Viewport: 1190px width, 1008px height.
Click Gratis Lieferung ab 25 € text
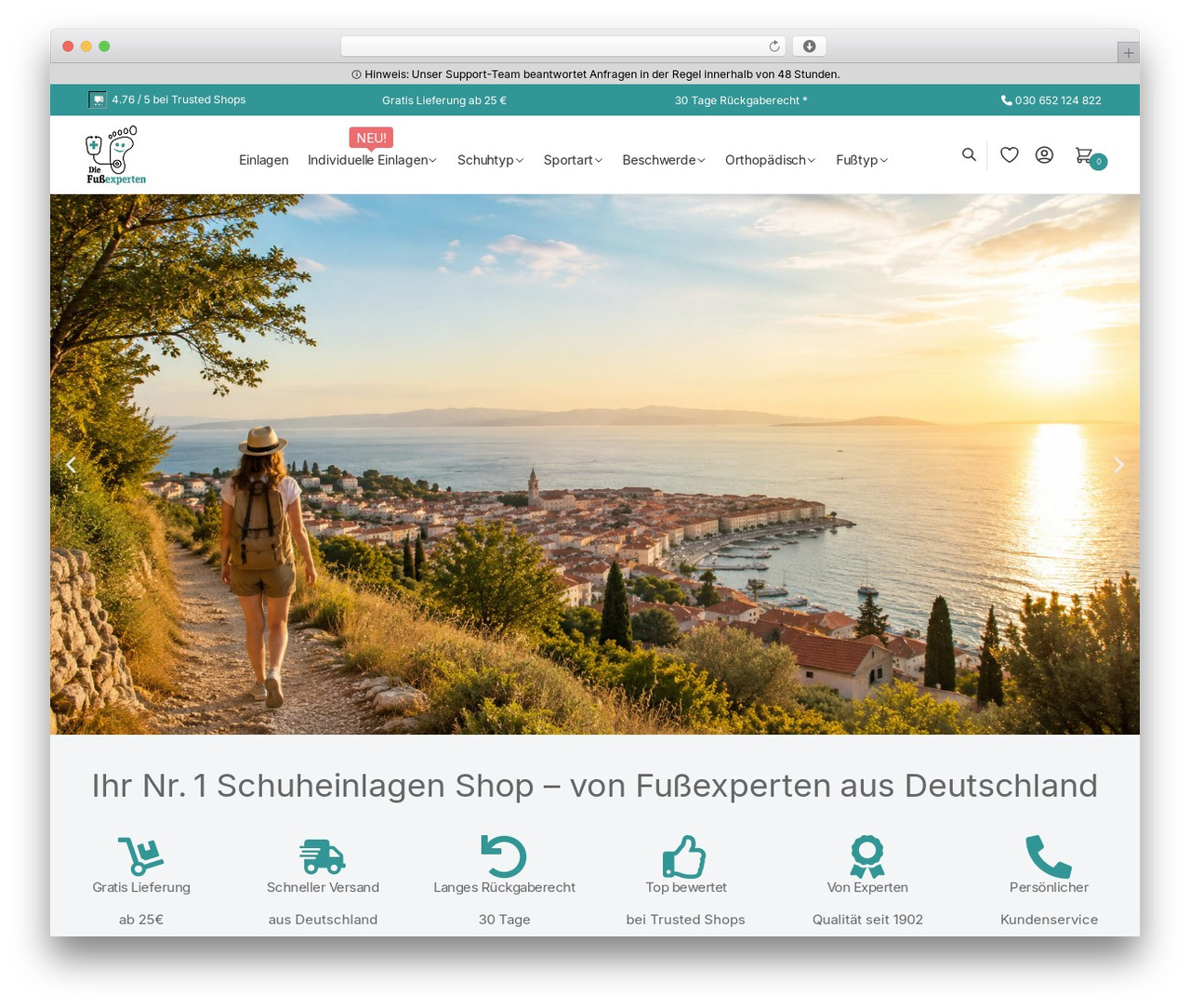[444, 100]
